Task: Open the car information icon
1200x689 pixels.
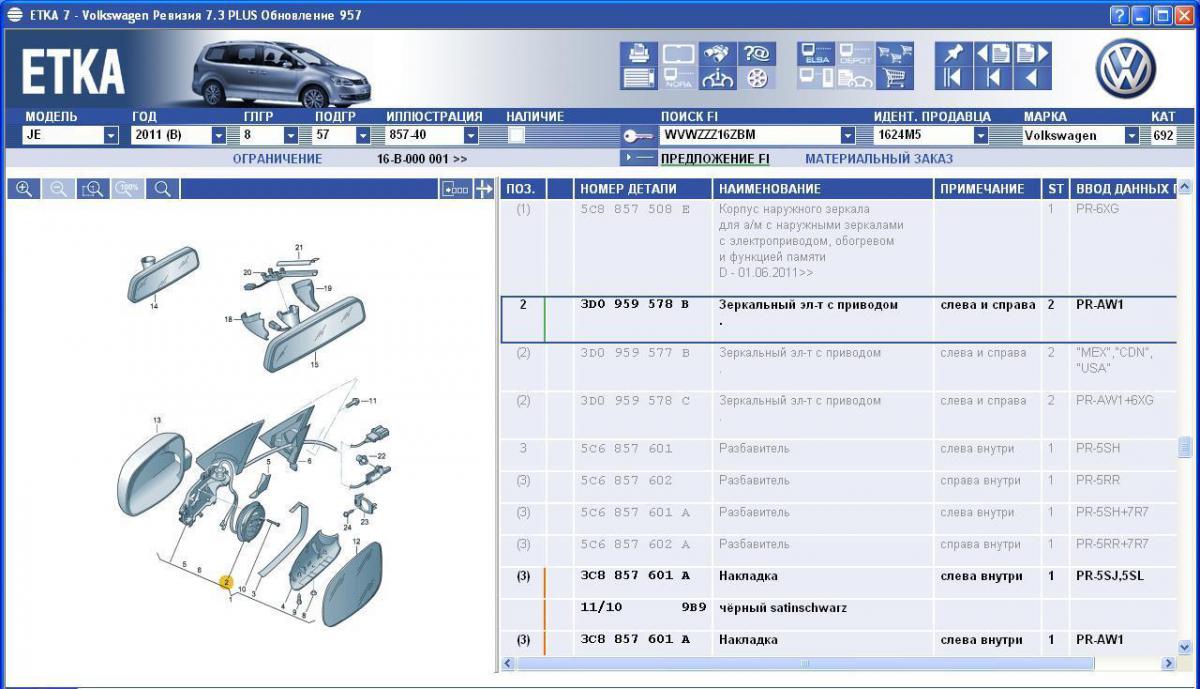Action: point(718,78)
